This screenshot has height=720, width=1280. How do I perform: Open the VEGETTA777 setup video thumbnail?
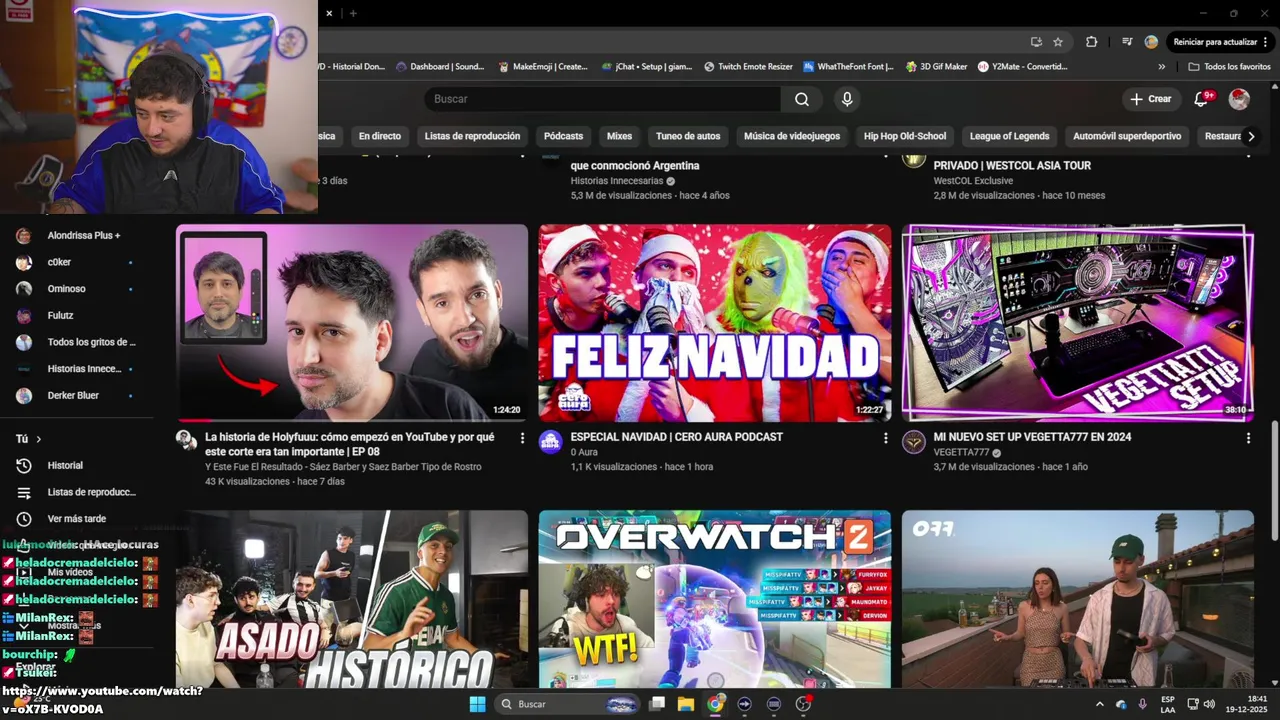1078,322
